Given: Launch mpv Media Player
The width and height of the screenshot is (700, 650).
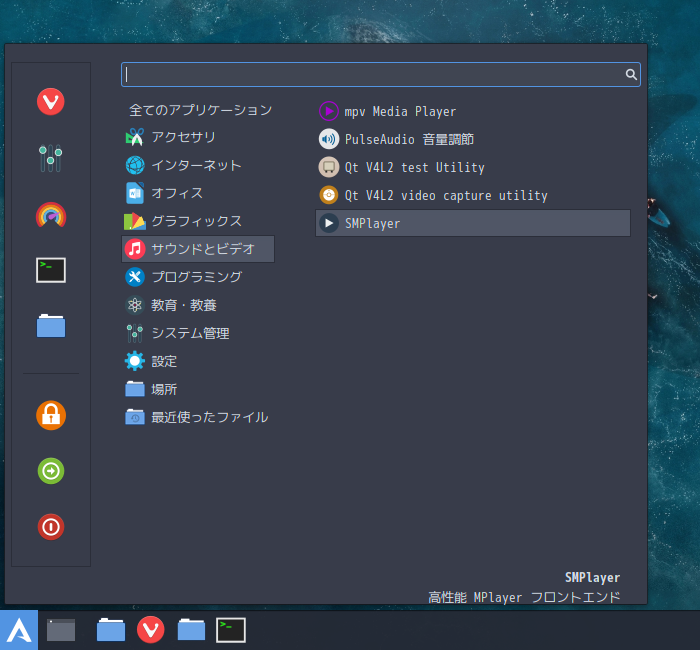Looking at the screenshot, I should [x=473, y=111].
